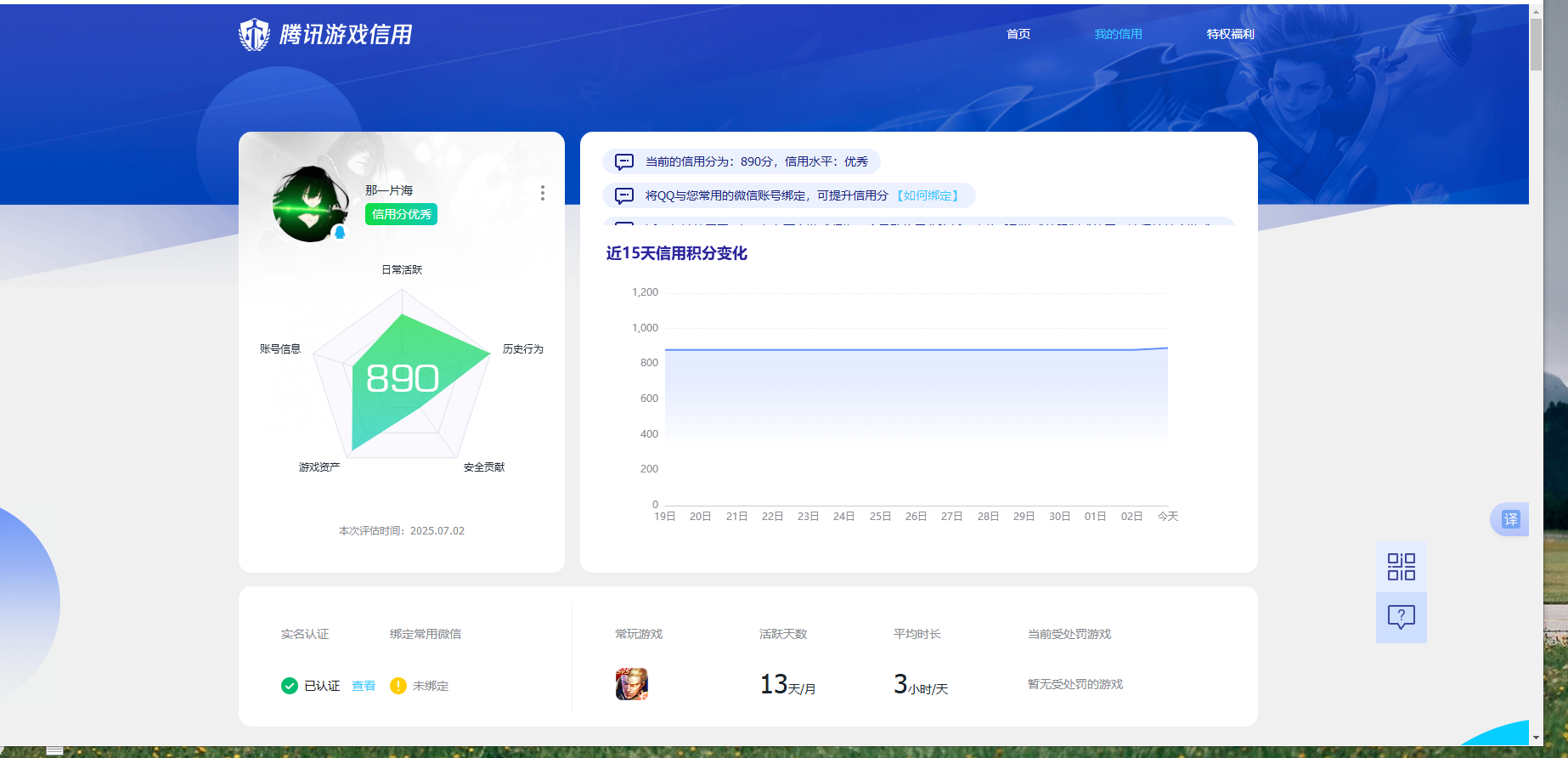Open the 特权福利 navigation item

pyautogui.click(x=1230, y=34)
